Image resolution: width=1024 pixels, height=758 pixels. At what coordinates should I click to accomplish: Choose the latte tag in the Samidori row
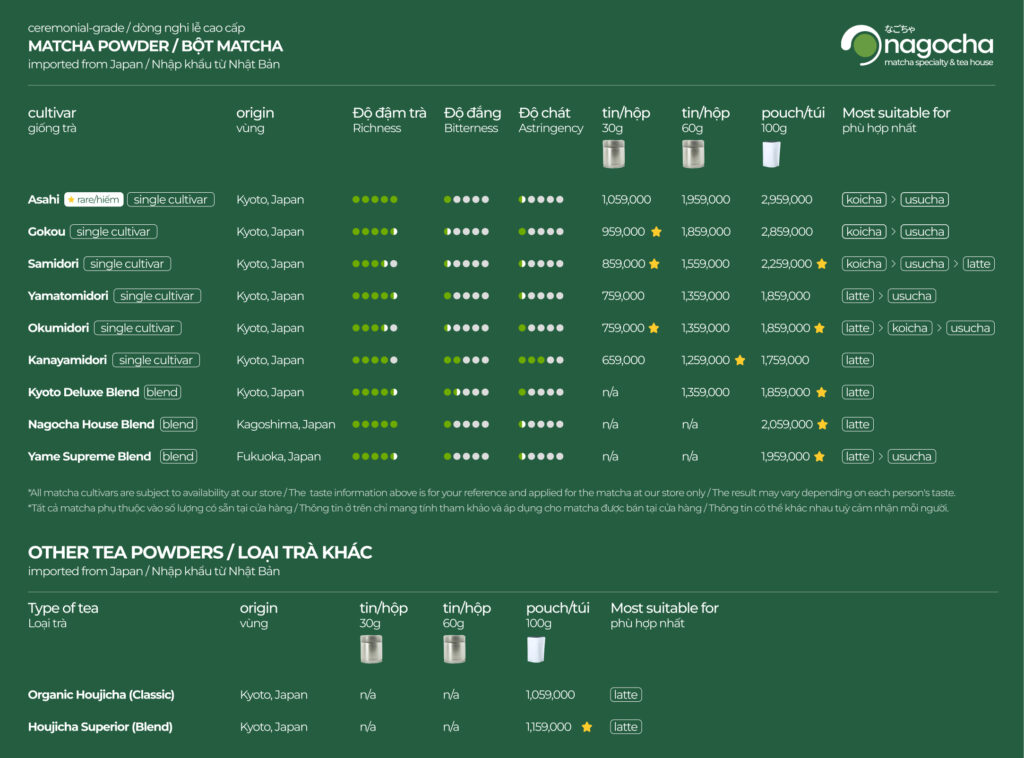[979, 264]
